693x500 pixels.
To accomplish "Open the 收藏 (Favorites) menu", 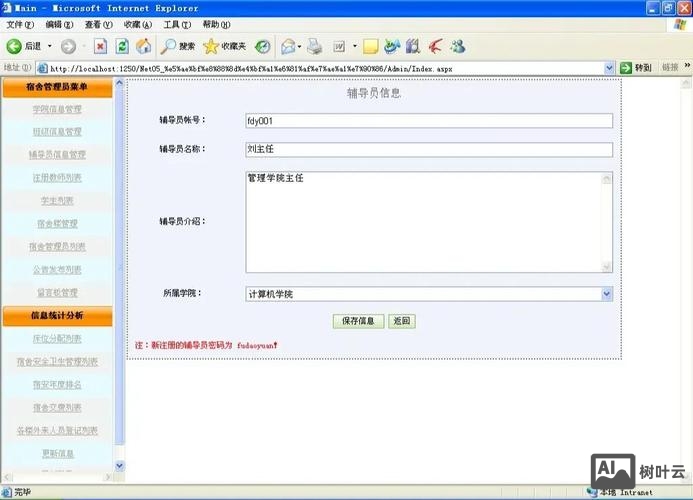I will [138, 25].
